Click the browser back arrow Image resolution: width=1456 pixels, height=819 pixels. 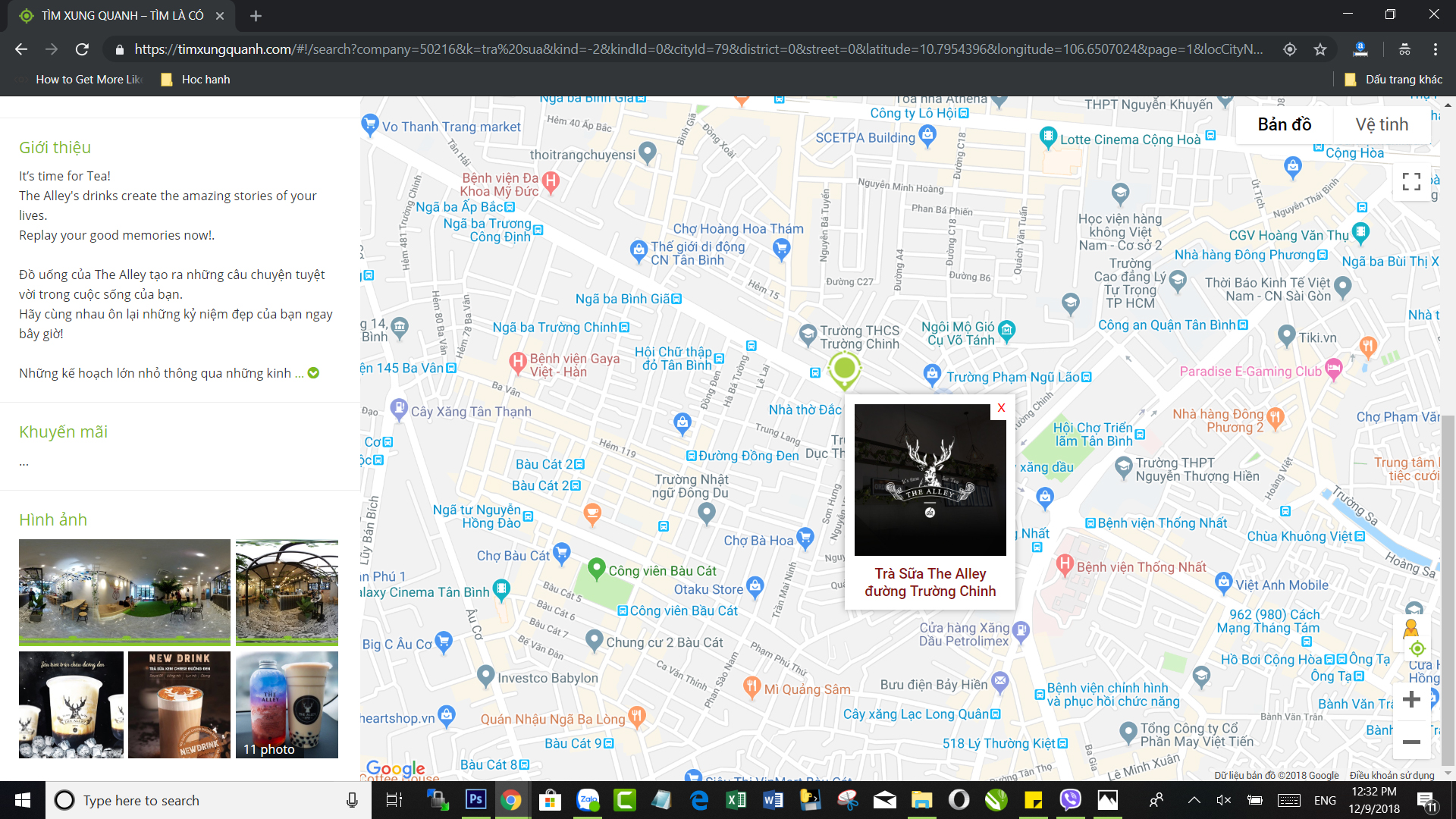coord(21,49)
